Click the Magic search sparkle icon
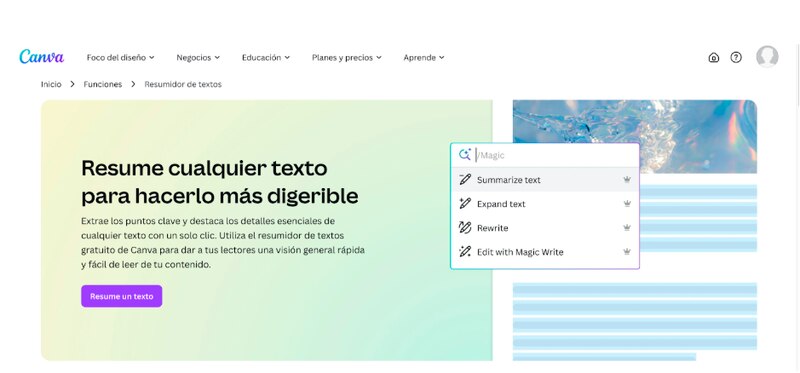 click(x=464, y=155)
